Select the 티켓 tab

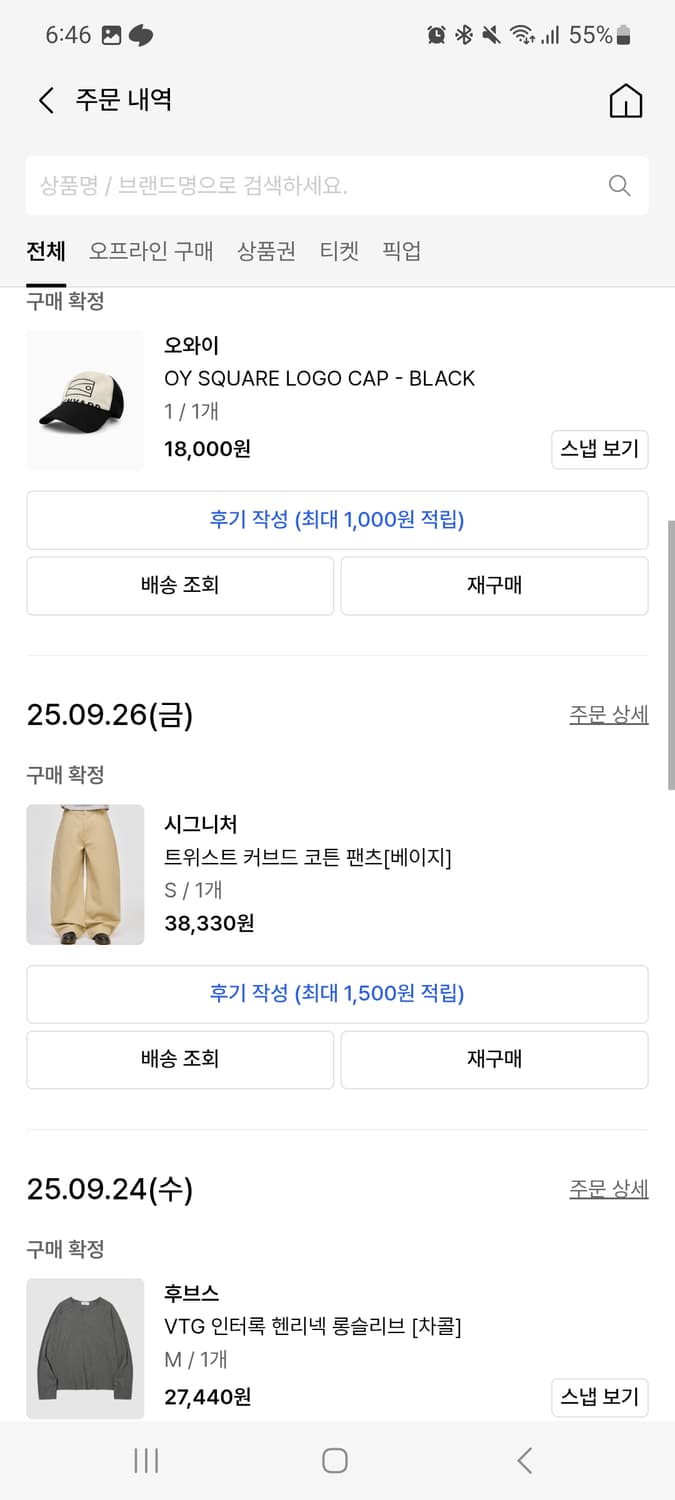(340, 253)
